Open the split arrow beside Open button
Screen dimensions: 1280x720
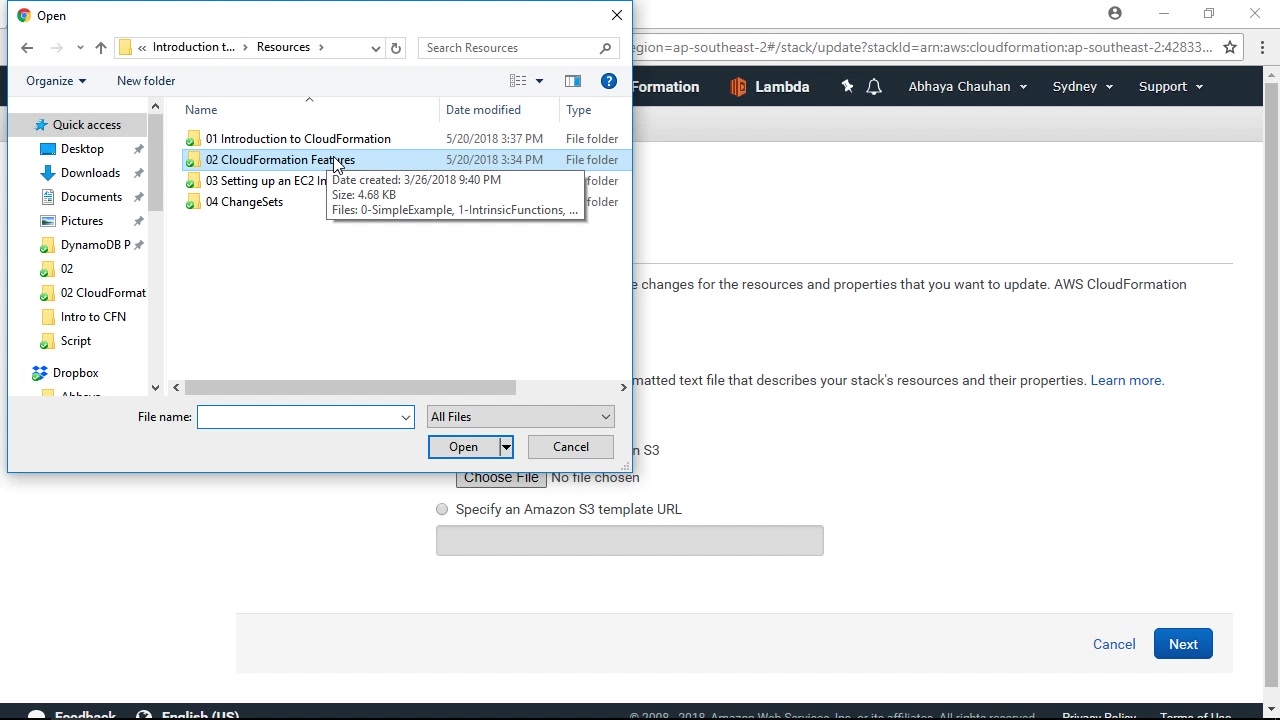[506, 447]
